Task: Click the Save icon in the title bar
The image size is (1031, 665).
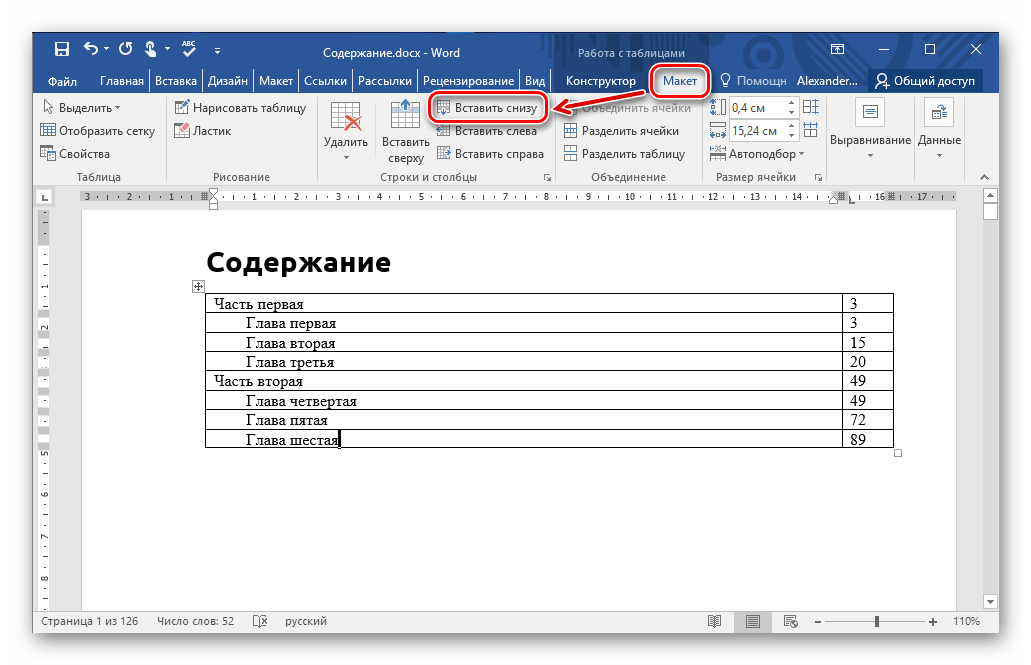Action: pyautogui.click(x=62, y=49)
